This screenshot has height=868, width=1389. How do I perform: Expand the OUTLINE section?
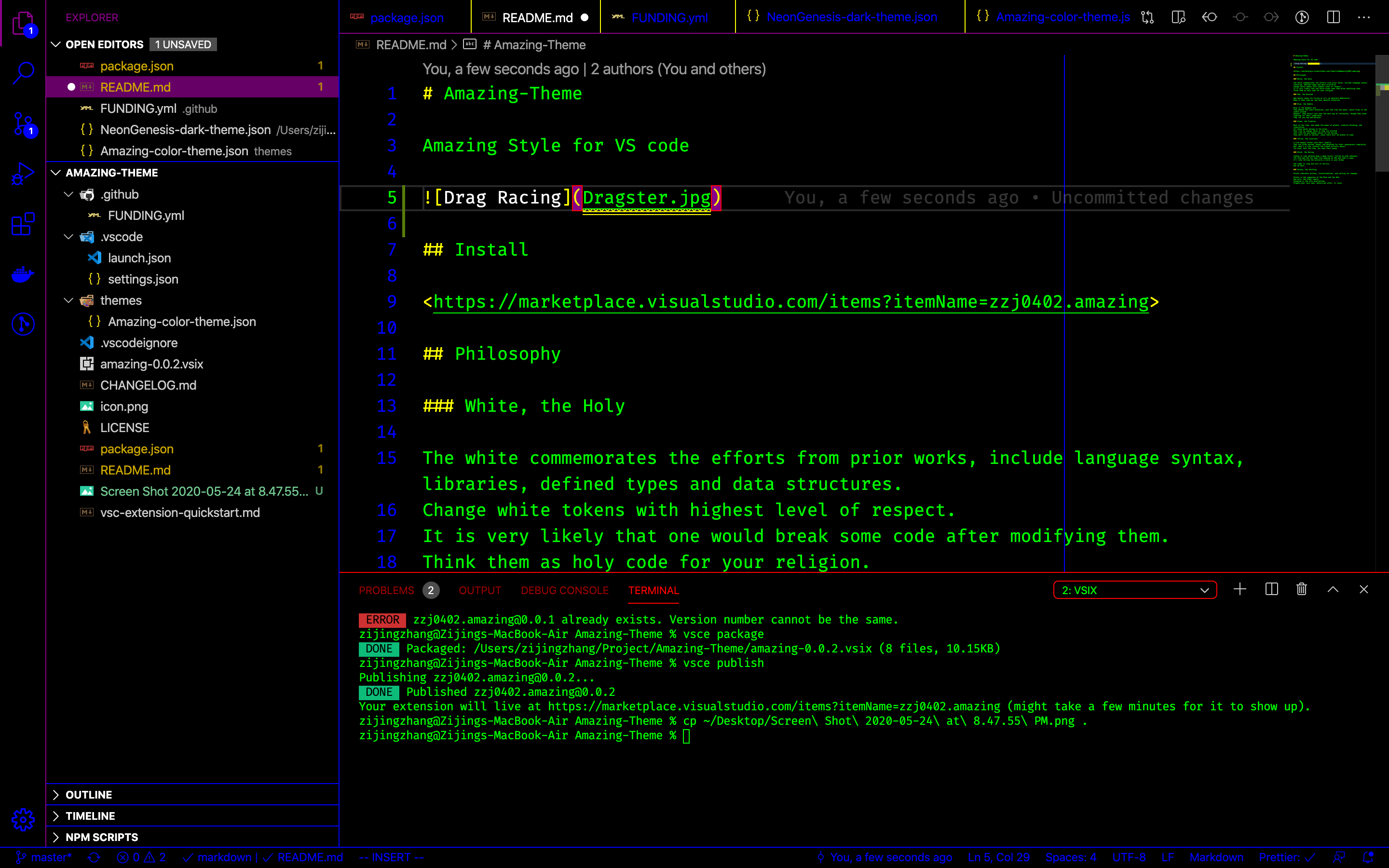point(88,795)
